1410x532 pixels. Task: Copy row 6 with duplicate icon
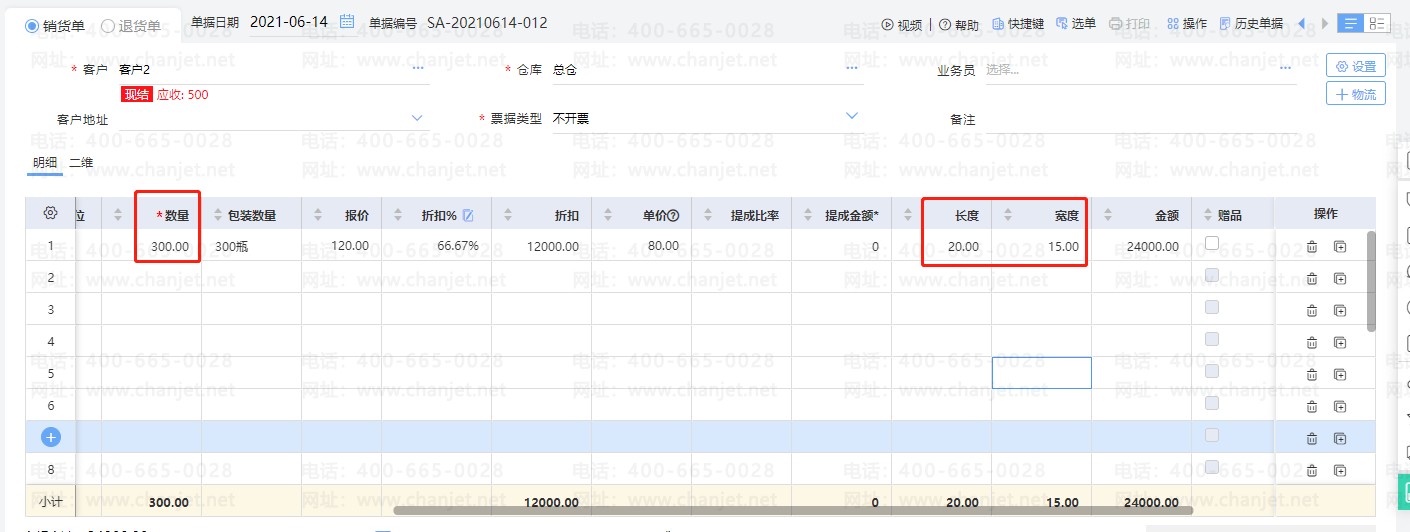coord(1340,406)
